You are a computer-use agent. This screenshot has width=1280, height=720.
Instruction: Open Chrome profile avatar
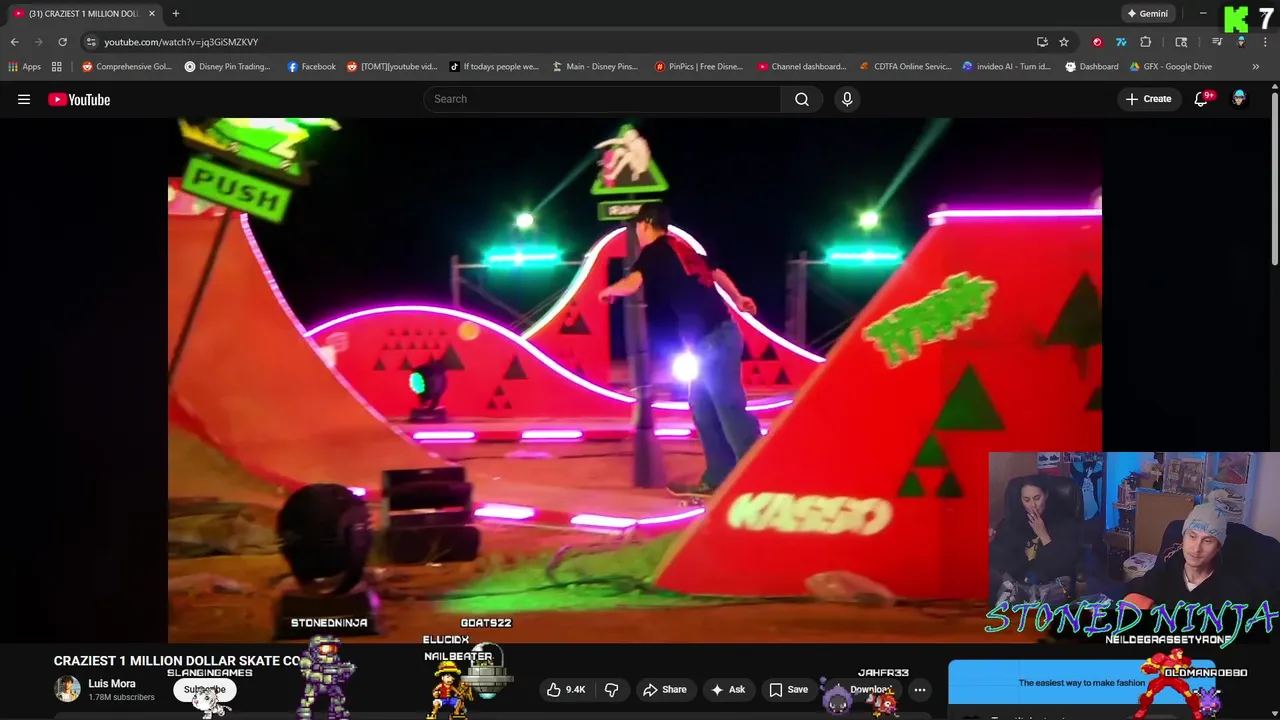pos(1241,42)
